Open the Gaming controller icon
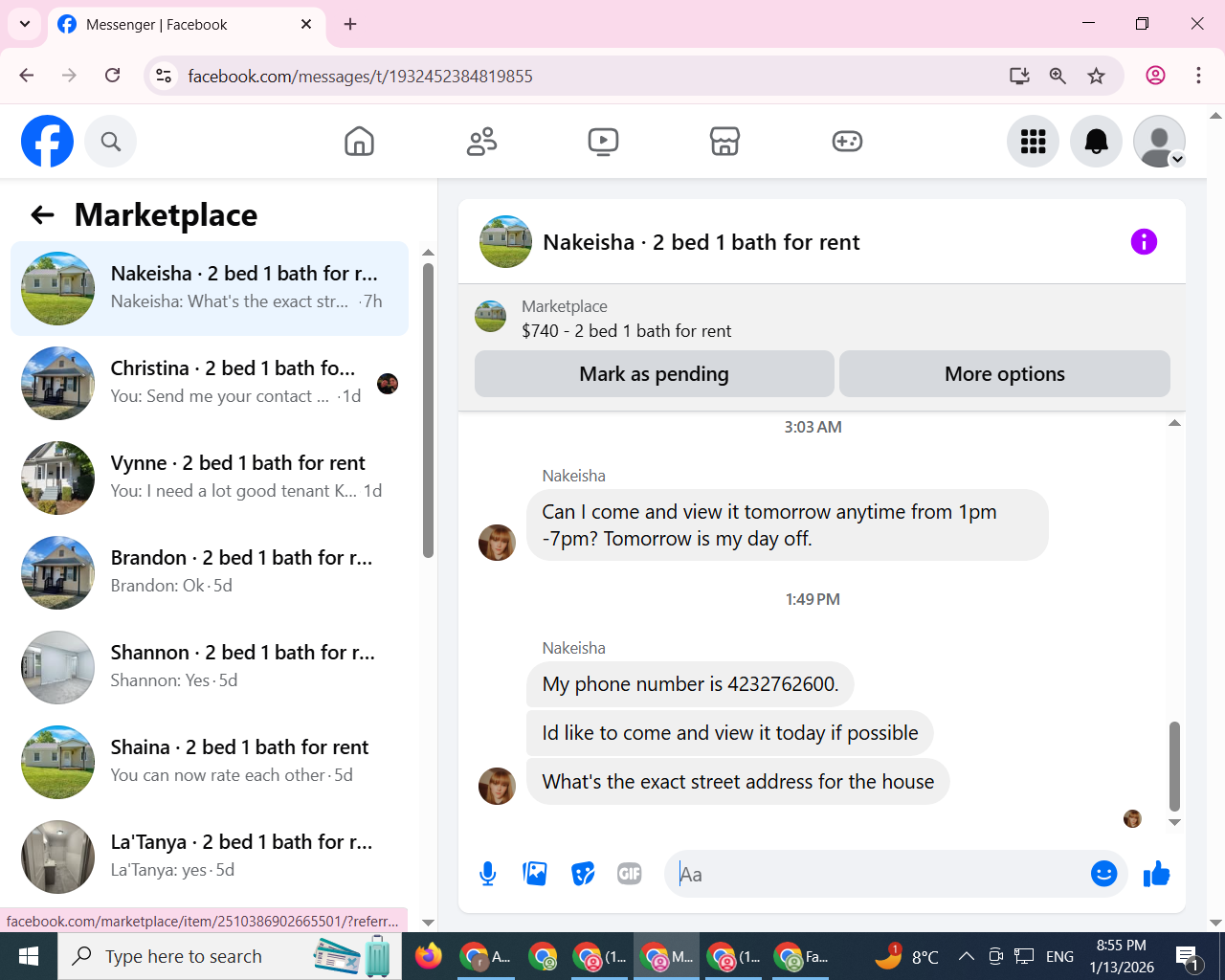Image resolution: width=1225 pixels, height=980 pixels. (847, 142)
